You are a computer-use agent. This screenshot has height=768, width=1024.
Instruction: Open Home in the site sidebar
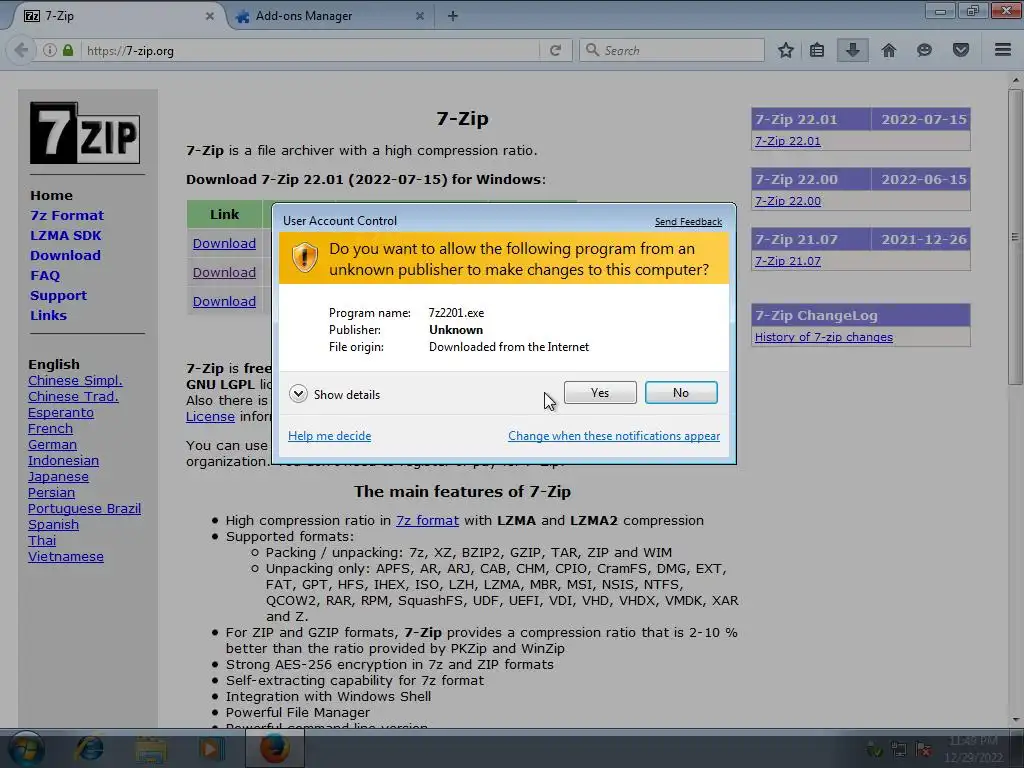pos(52,195)
